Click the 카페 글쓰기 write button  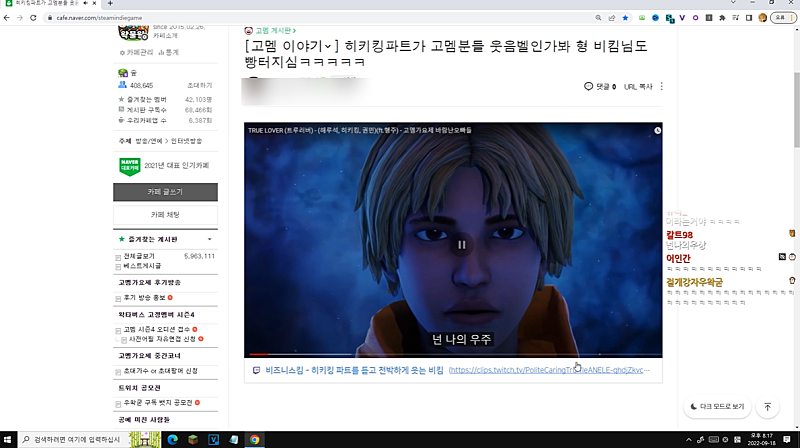pos(165,192)
